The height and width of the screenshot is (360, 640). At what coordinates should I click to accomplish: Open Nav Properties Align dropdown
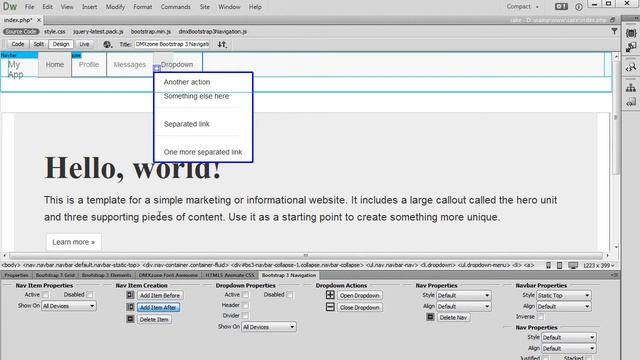click(x=463, y=306)
